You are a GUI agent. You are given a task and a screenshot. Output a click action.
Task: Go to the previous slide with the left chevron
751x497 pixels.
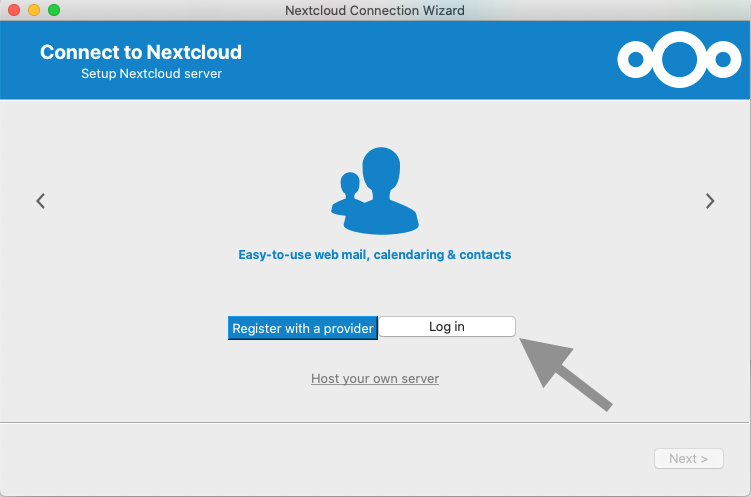(x=41, y=201)
